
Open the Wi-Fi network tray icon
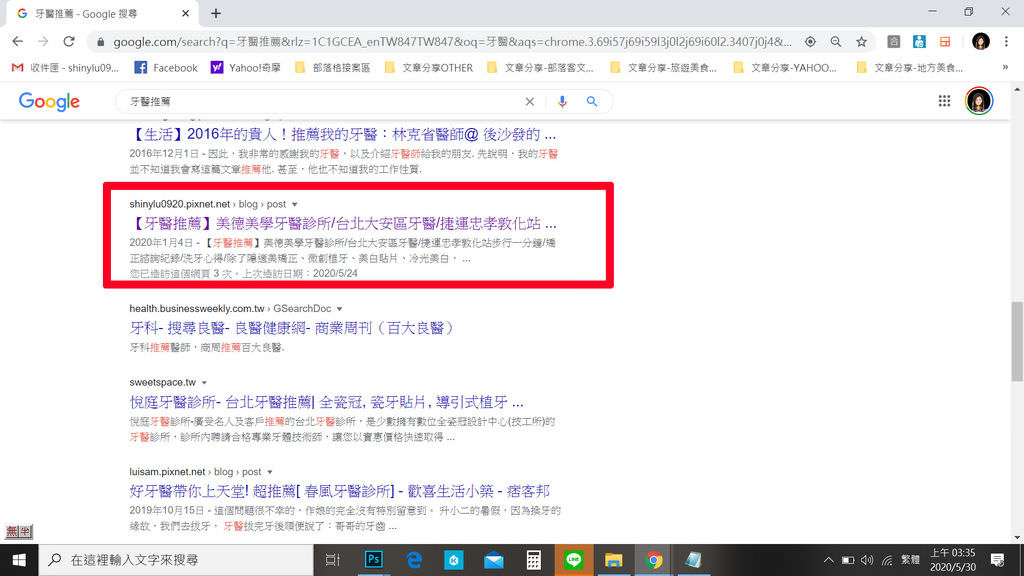pyautogui.click(x=887, y=560)
